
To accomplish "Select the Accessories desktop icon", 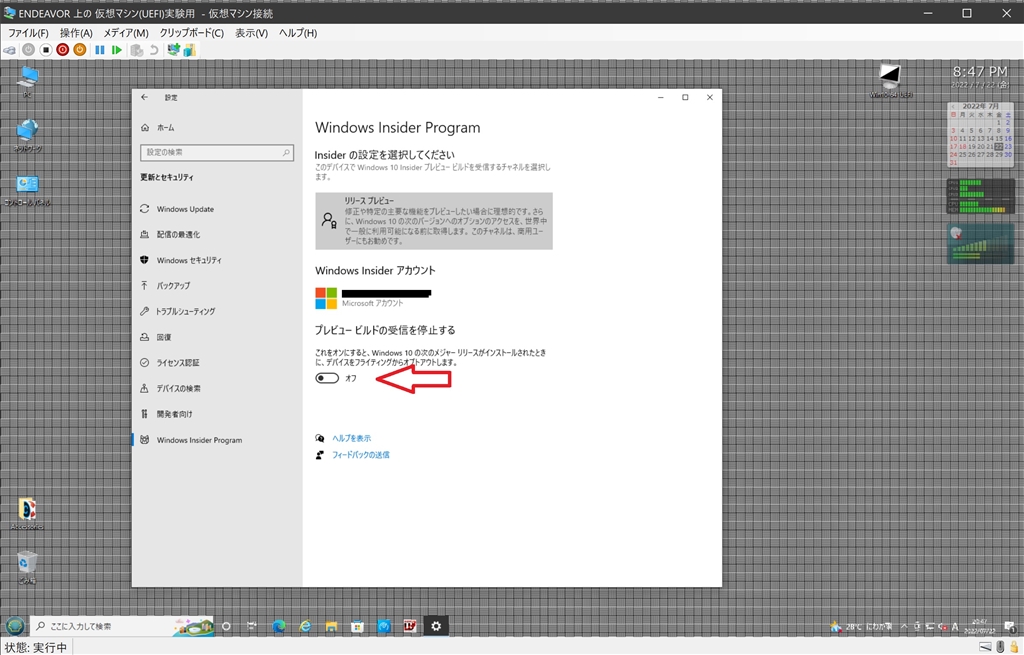I will (x=27, y=514).
